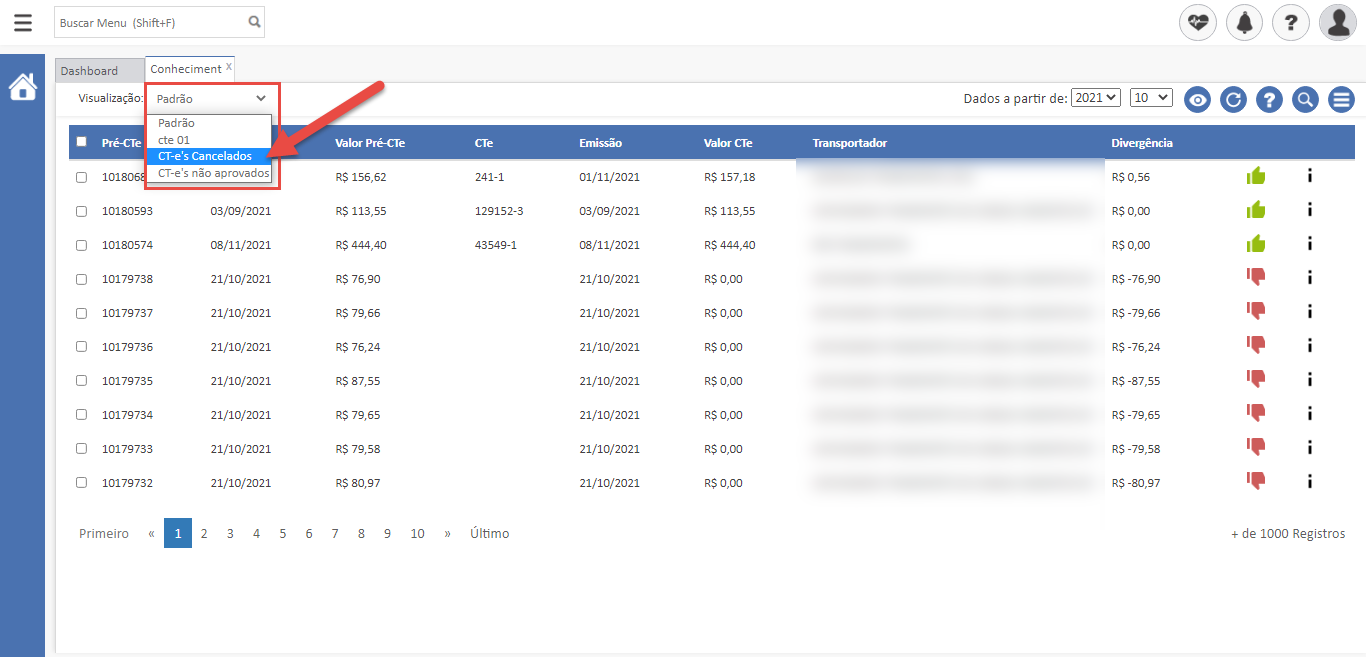Focus the Buscar Menu search field
This screenshot has width=1366, height=657.
(150, 22)
